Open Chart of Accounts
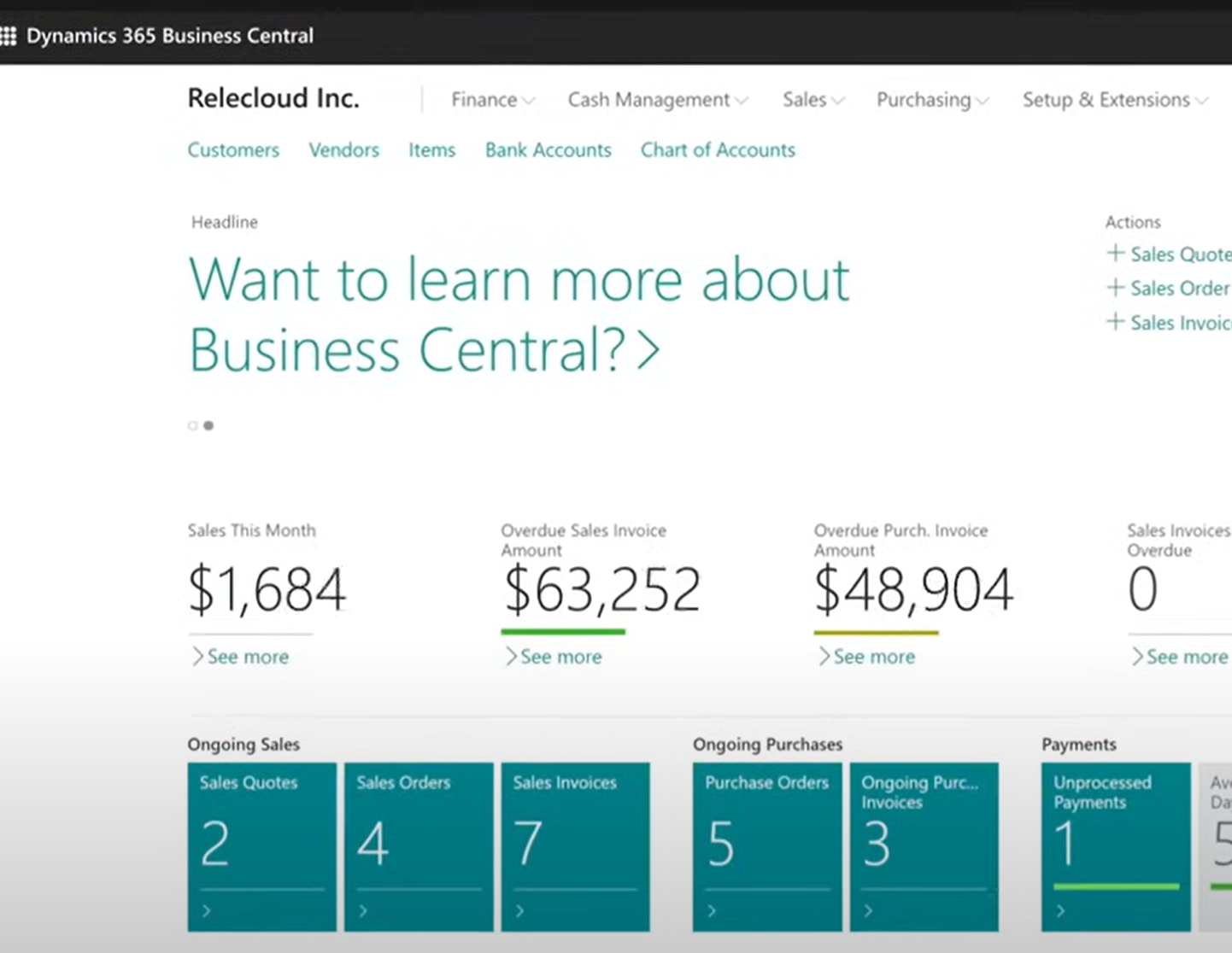 pos(718,150)
